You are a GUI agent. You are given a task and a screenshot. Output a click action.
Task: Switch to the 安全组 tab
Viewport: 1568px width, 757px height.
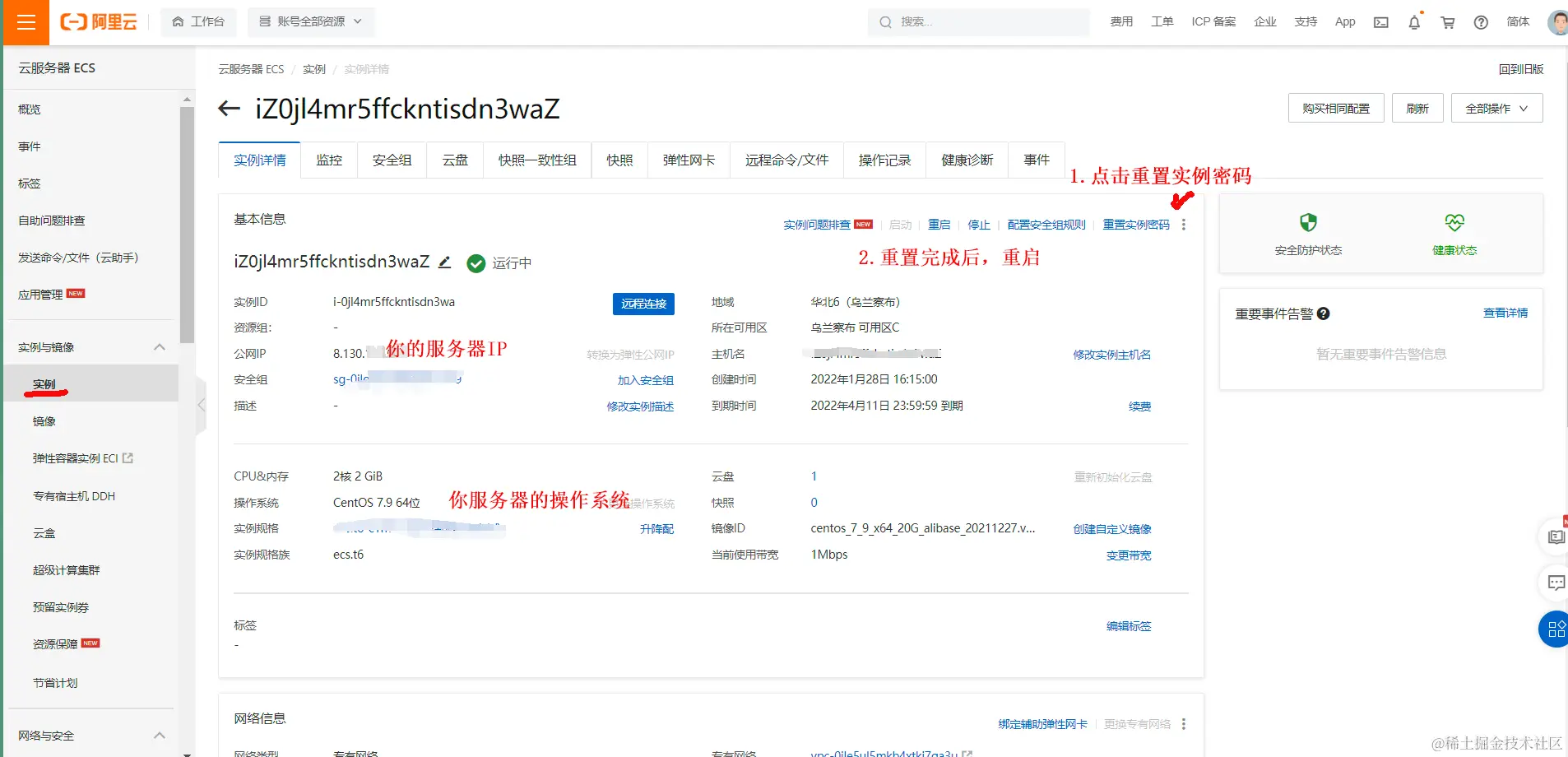click(x=392, y=160)
